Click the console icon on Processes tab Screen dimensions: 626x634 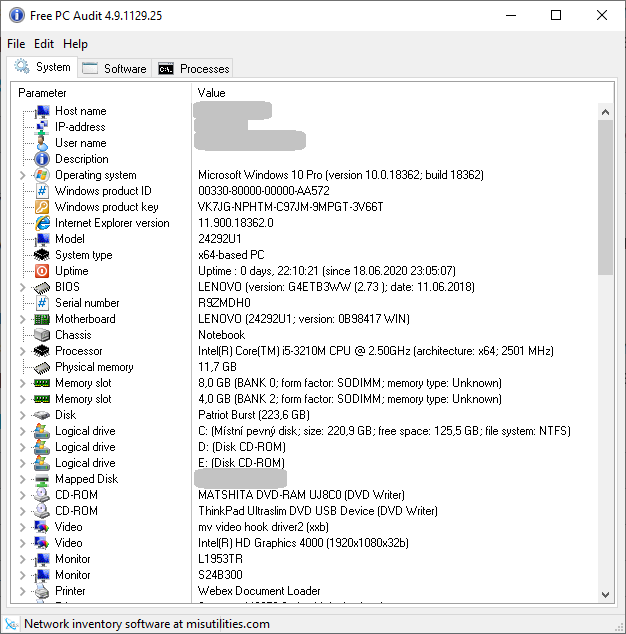tap(166, 69)
